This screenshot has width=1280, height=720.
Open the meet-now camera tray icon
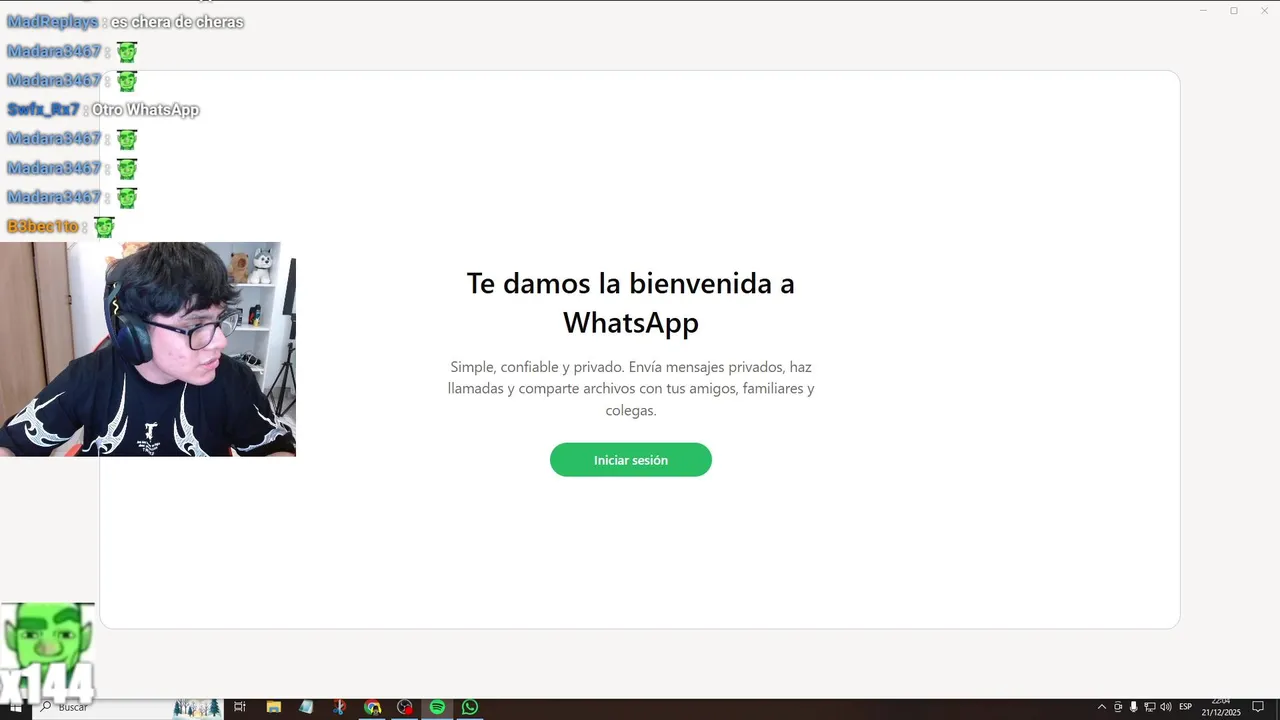point(1118,707)
